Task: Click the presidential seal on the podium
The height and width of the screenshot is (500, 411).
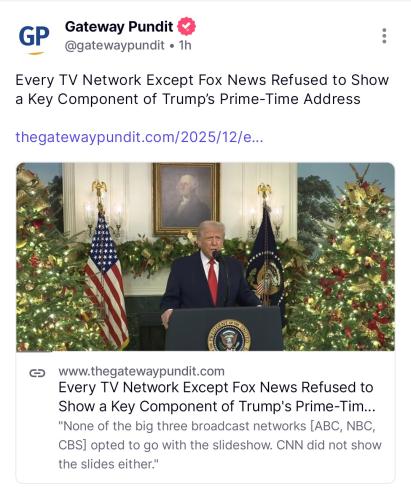Action: pos(229,336)
